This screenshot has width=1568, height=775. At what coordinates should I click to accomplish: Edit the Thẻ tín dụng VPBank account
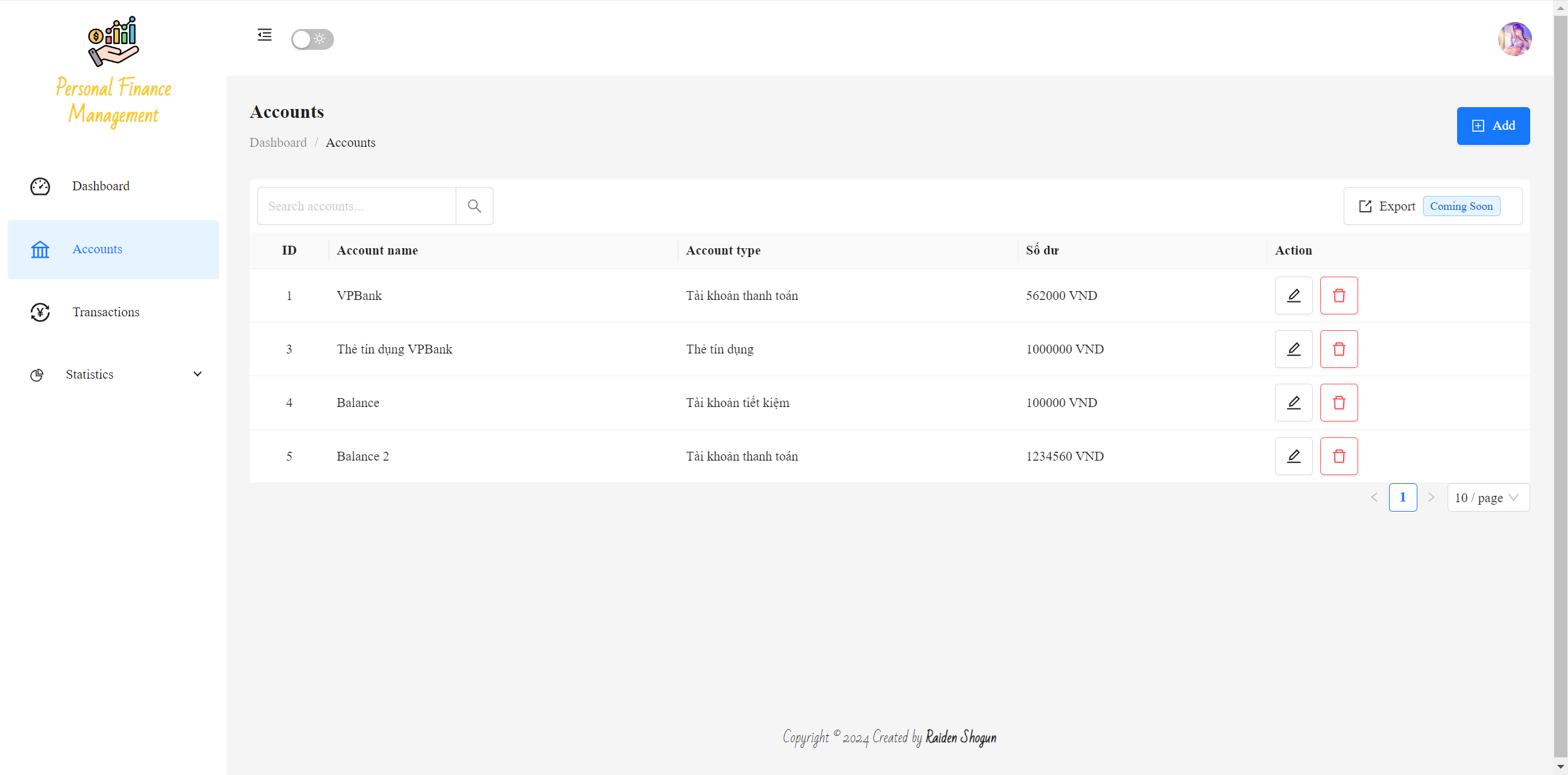point(1293,349)
